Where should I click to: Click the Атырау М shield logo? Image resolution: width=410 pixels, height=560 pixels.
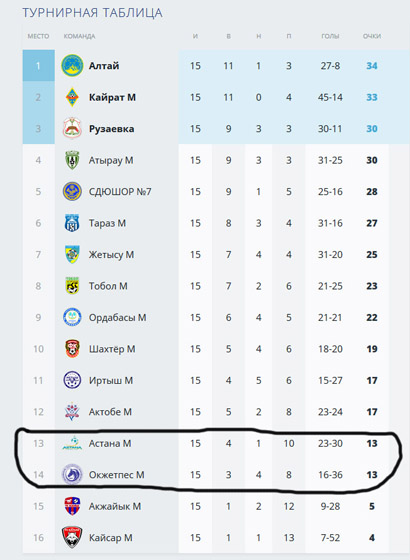coord(72,160)
